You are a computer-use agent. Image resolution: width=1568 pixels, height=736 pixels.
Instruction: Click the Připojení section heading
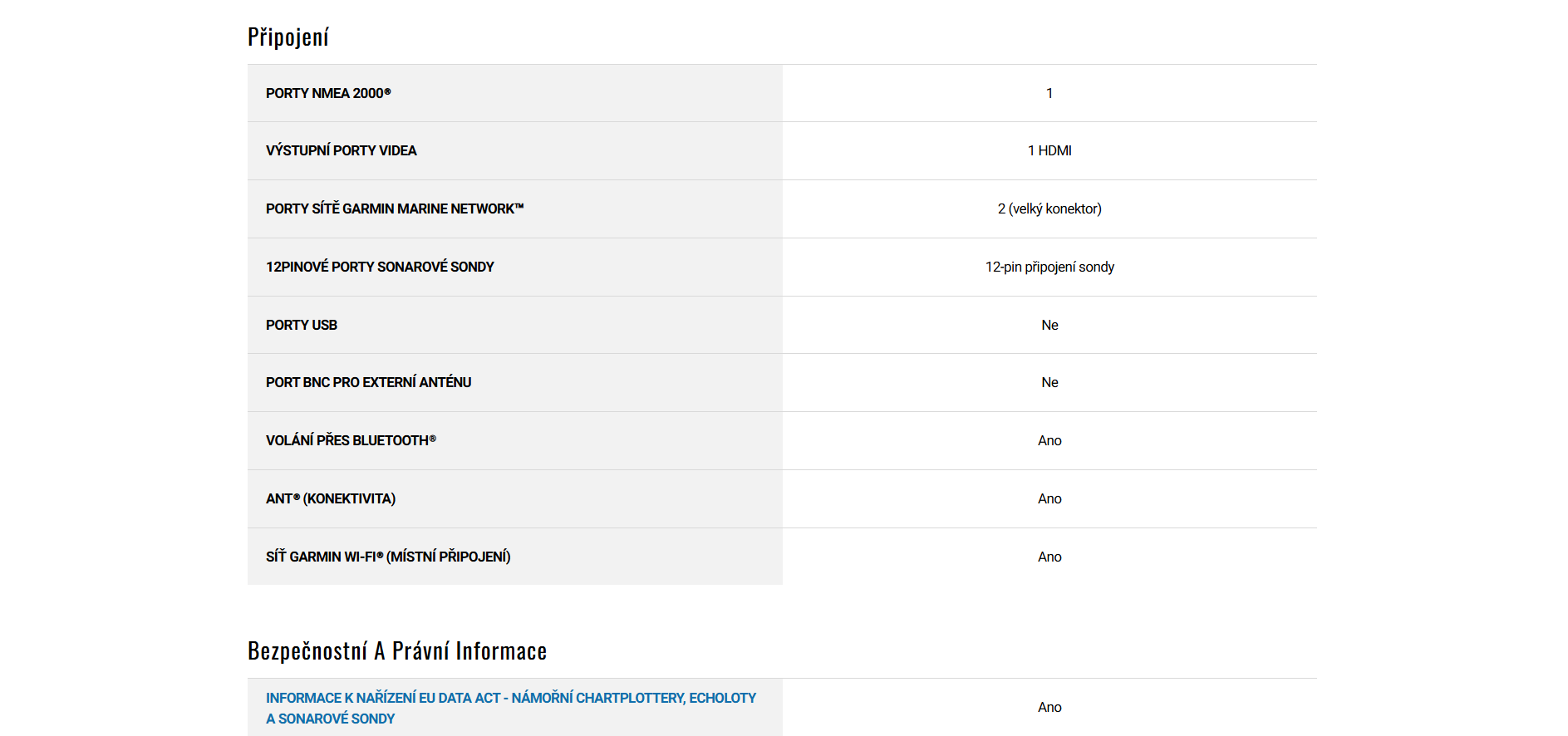click(x=288, y=37)
